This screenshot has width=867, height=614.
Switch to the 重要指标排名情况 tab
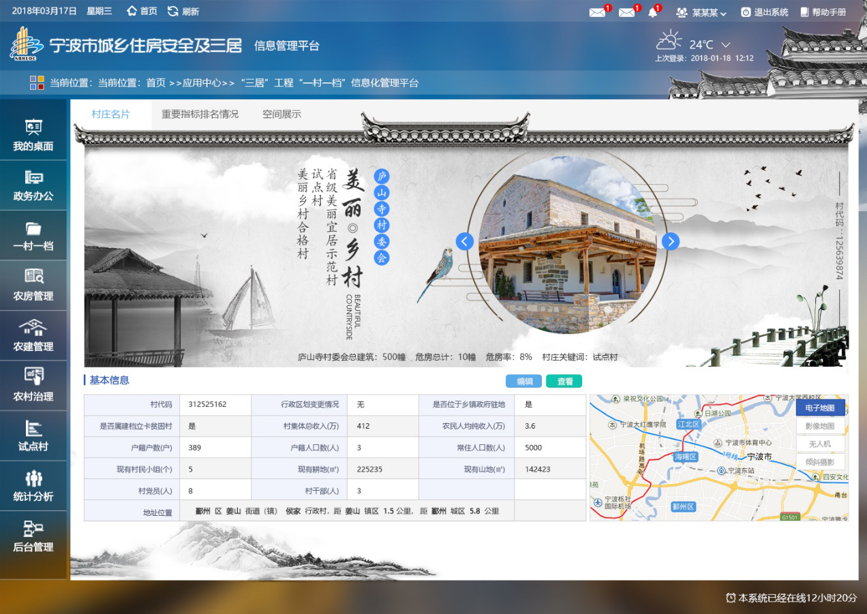pyautogui.click(x=200, y=114)
